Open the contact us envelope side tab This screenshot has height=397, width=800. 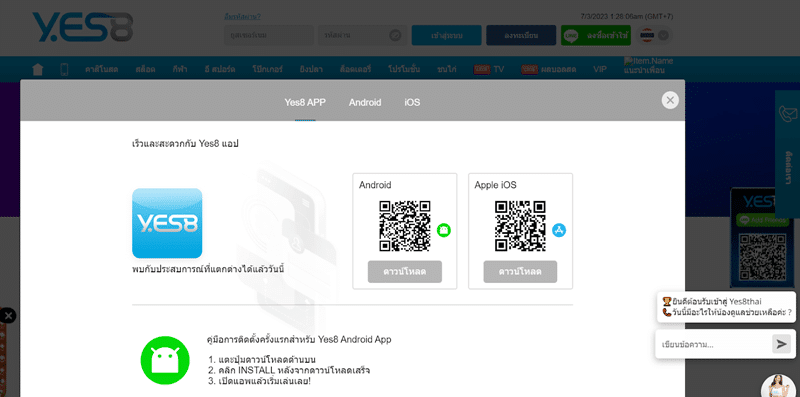pos(788,154)
